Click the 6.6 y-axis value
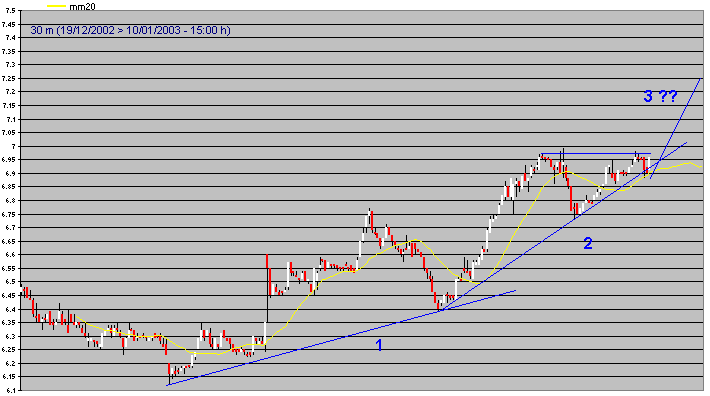The width and height of the screenshot is (710, 396). (x=9, y=255)
